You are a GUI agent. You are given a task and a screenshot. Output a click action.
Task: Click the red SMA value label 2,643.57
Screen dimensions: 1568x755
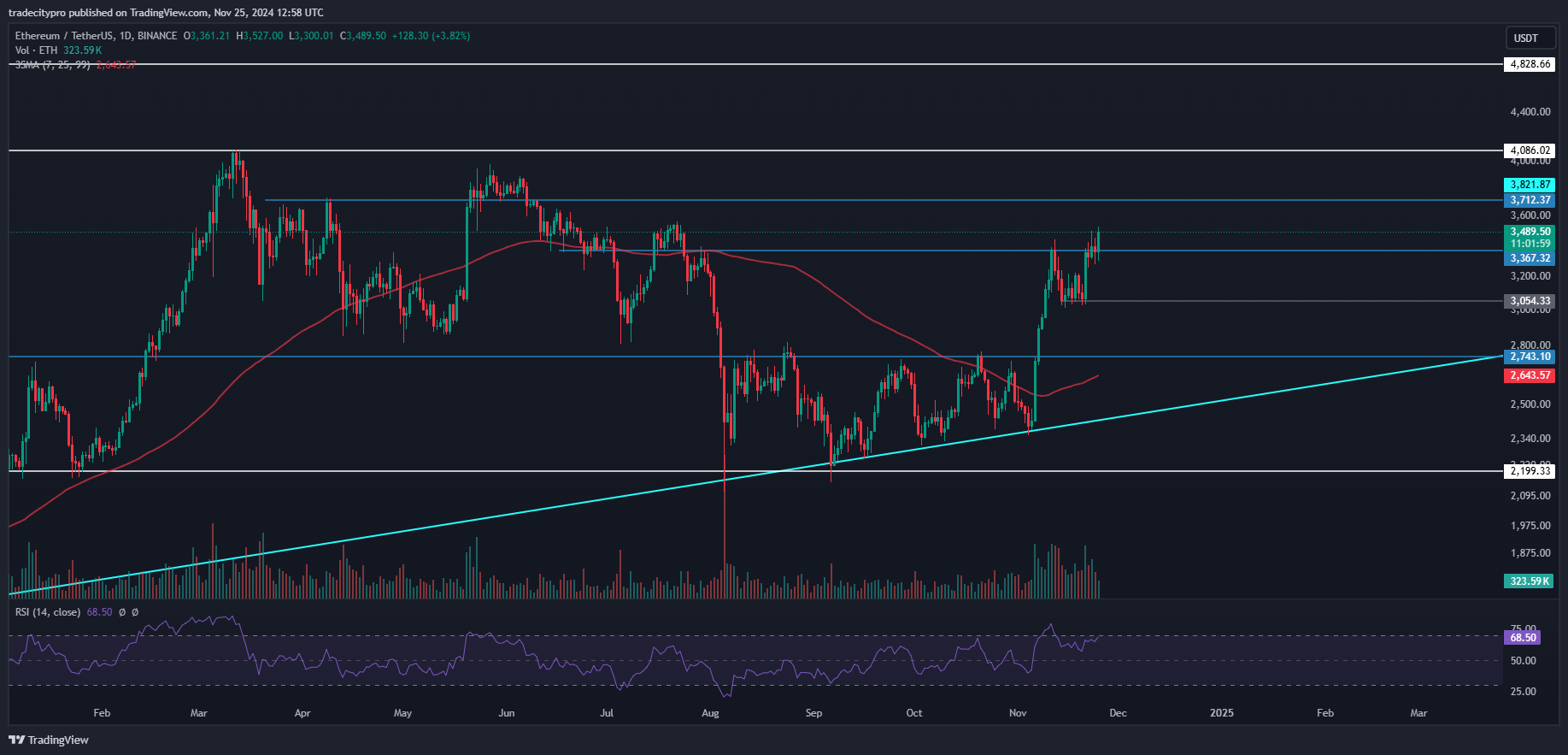point(1530,375)
